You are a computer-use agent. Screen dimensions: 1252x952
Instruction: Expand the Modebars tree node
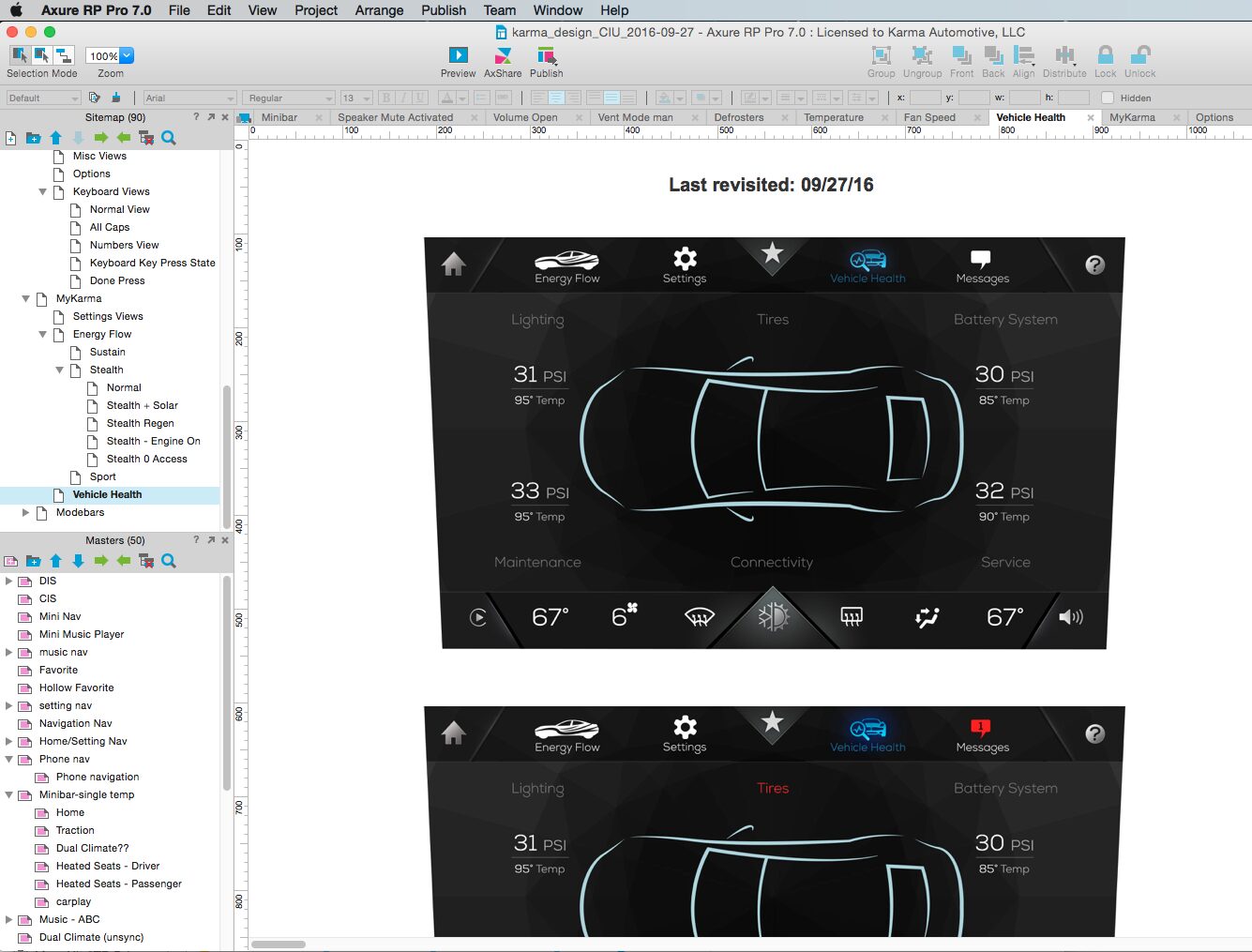tap(25, 512)
